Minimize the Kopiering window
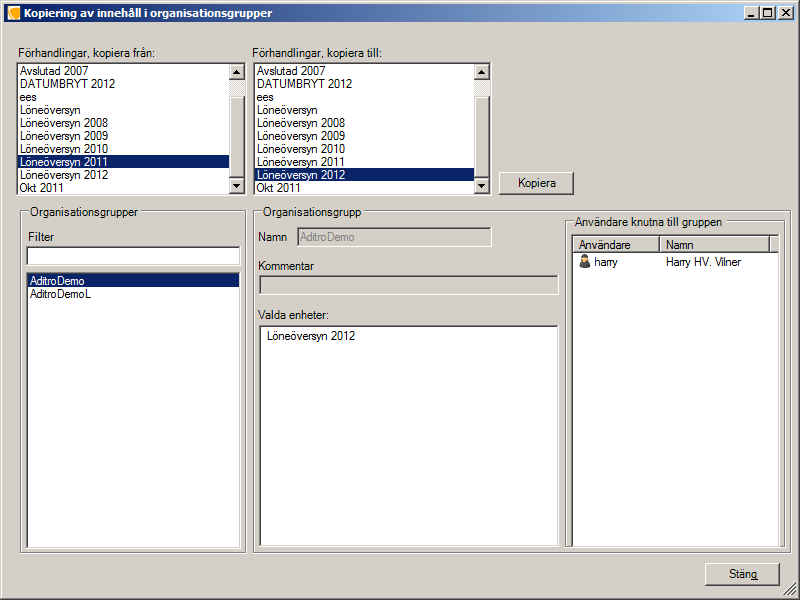Viewport: 800px width, 600px height. click(751, 13)
